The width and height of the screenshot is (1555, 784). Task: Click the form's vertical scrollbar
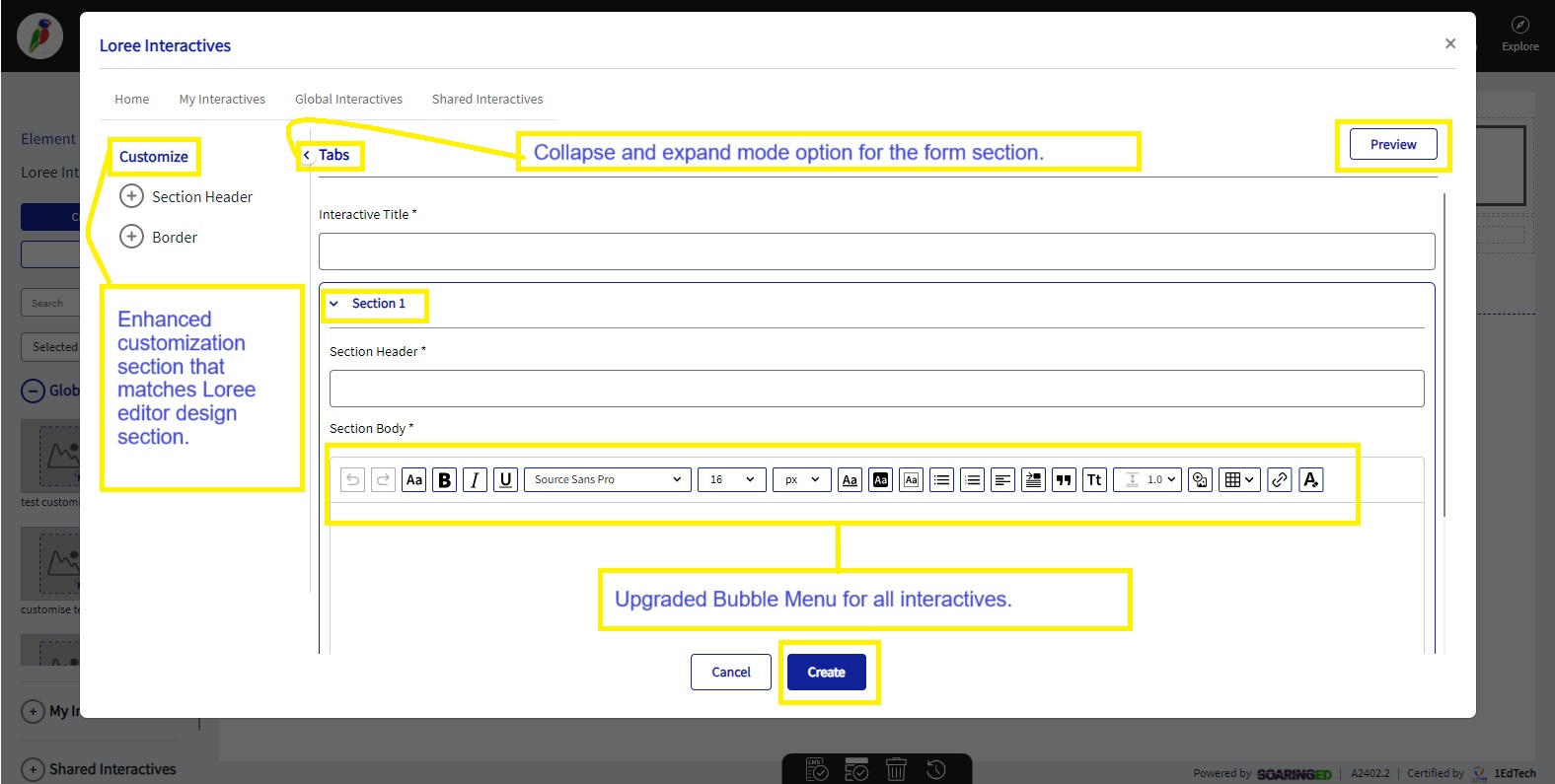click(1444, 355)
